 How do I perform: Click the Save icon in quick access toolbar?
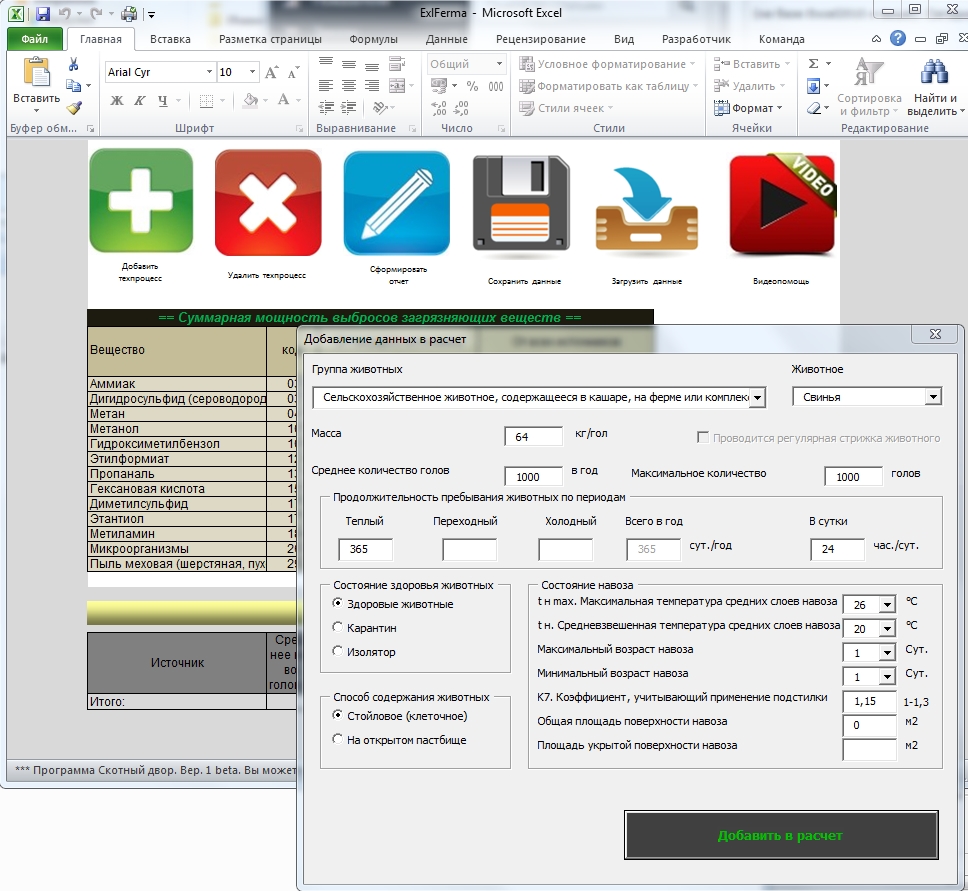point(43,14)
